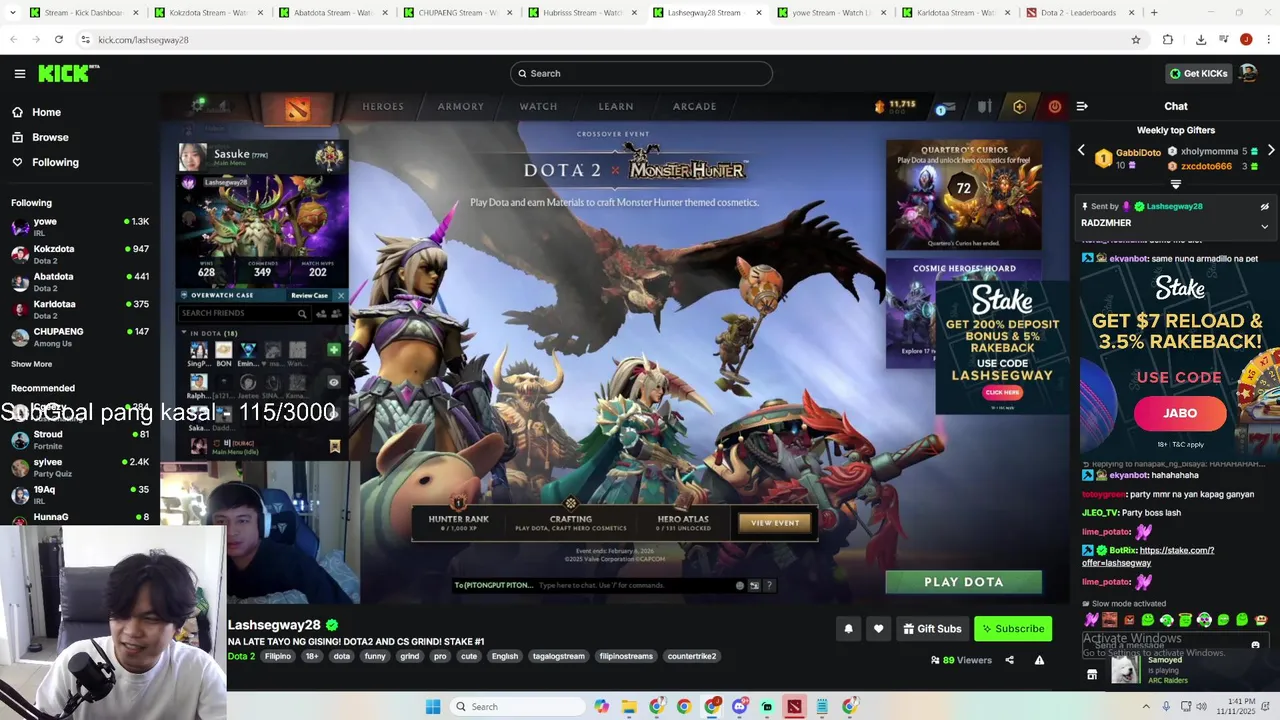
Task: Expand the weekly top gifters list
Action: point(1176,184)
